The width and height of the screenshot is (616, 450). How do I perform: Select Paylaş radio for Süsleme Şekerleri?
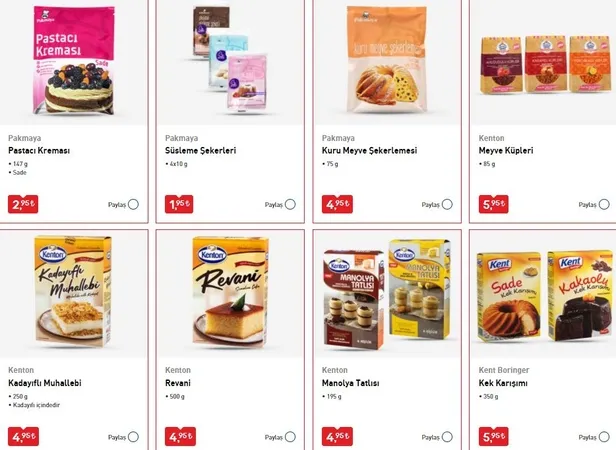(x=290, y=204)
